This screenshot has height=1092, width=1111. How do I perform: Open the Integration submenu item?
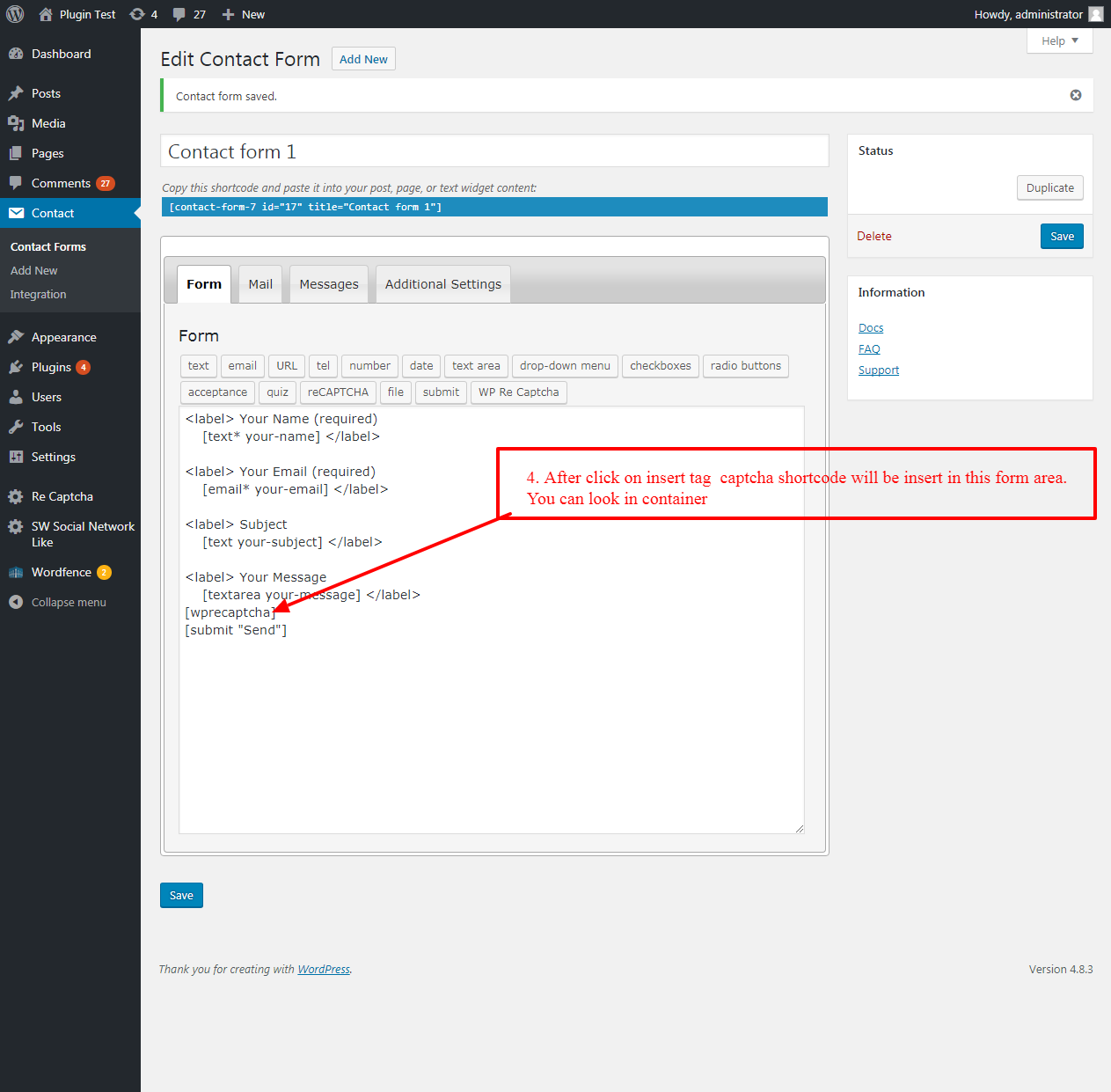(39, 295)
